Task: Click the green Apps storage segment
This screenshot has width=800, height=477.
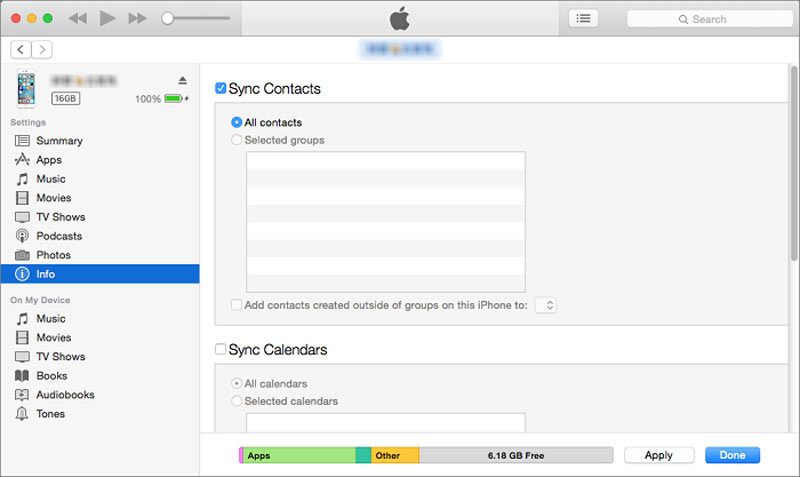Action: 299,455
